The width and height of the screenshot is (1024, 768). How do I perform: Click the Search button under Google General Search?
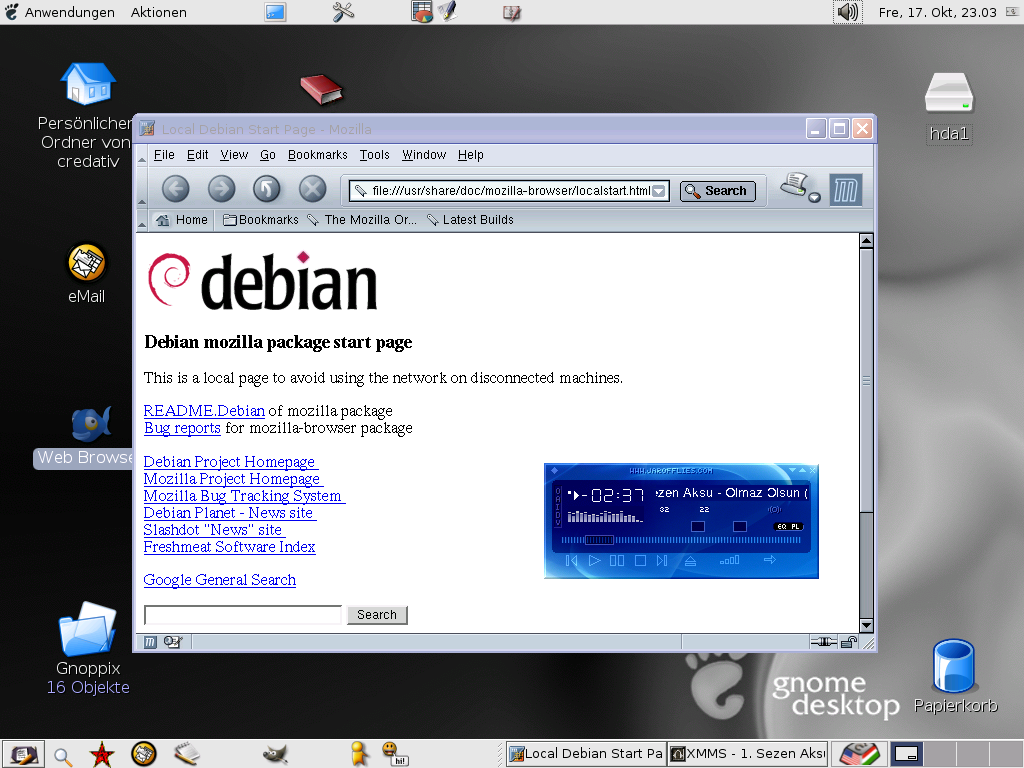coord(377,615)
